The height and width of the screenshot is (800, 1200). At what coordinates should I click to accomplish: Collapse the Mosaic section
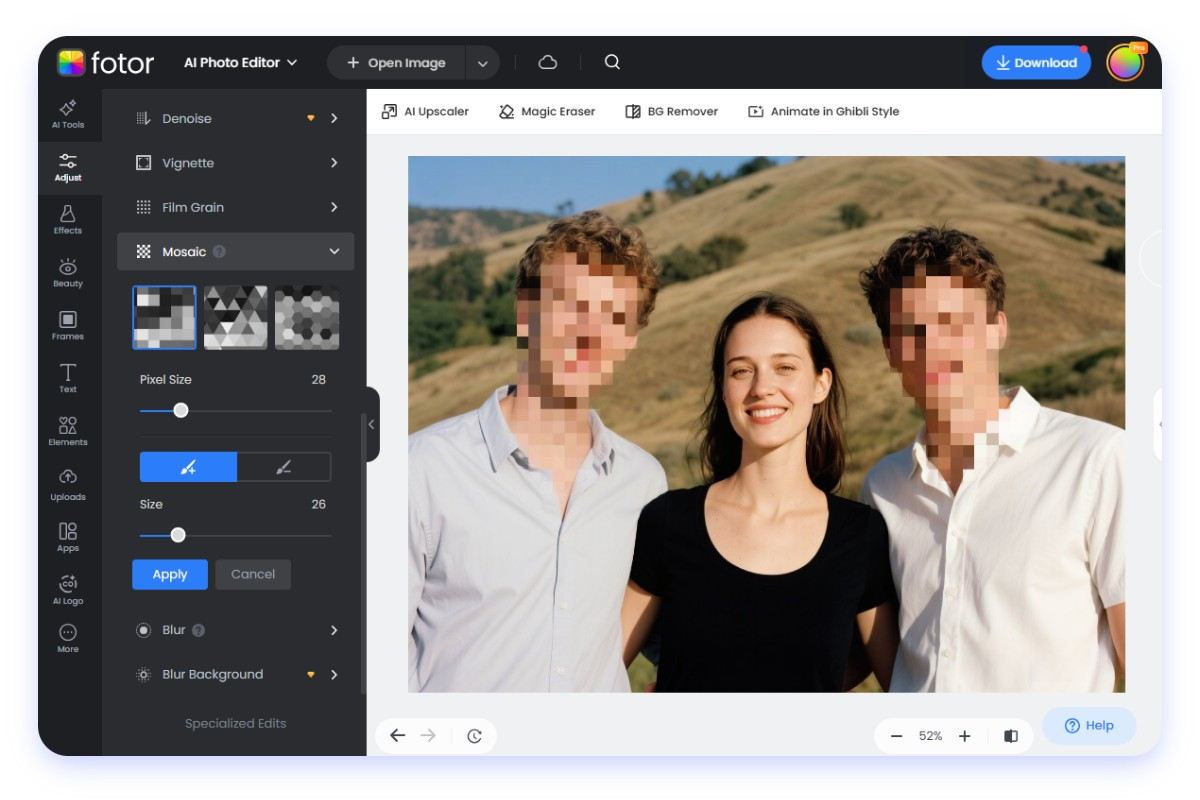[x=334, y=252]
